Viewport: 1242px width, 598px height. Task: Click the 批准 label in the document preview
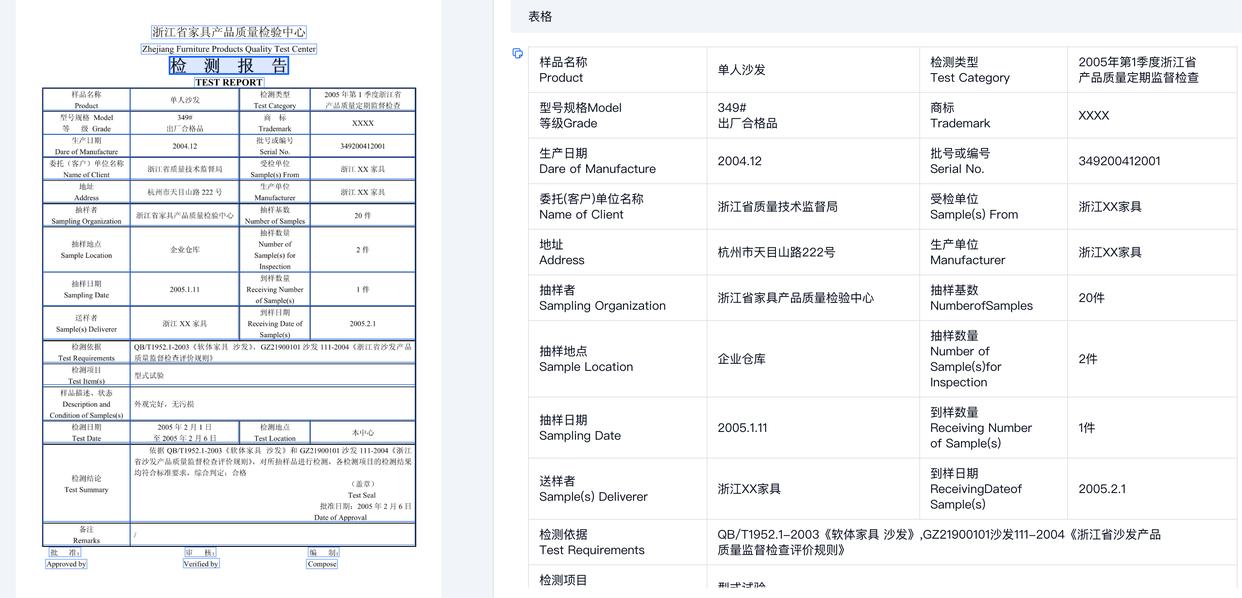click(x=65, y=552)
